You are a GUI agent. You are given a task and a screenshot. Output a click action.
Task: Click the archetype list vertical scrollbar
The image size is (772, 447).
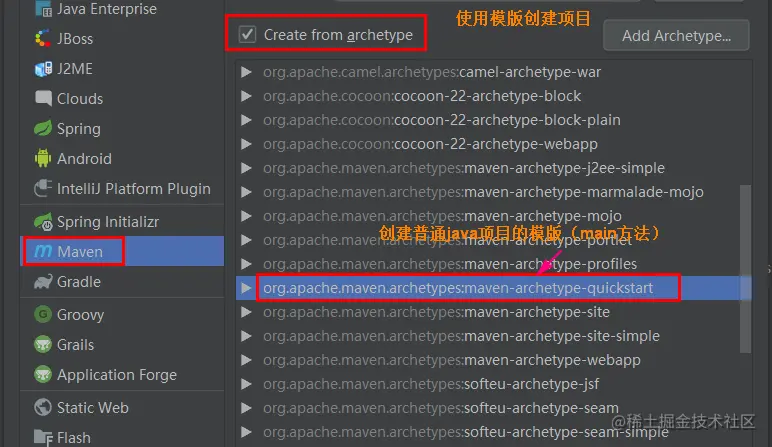[x=745, y=269]
